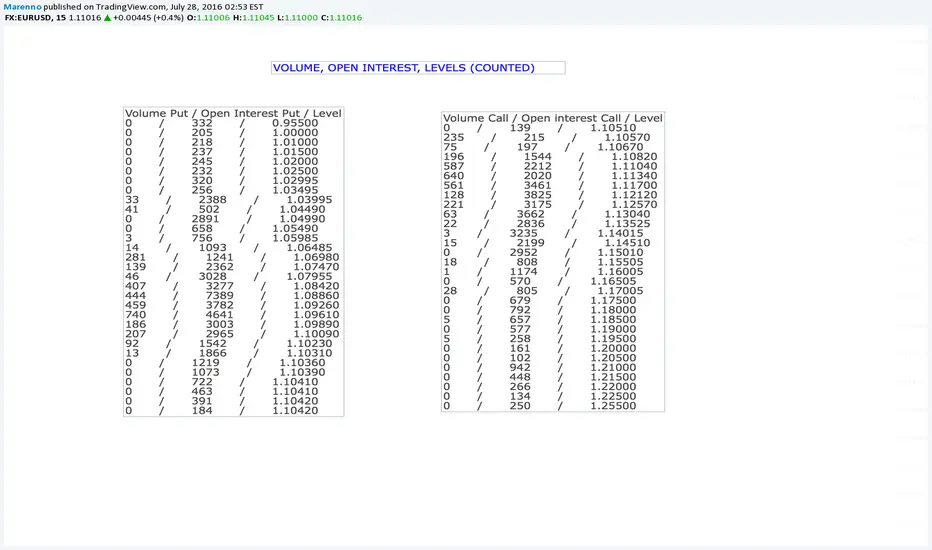Click the price change +0.00445 (+0.4%)
The image size is (932, 550).
(148, 18)
